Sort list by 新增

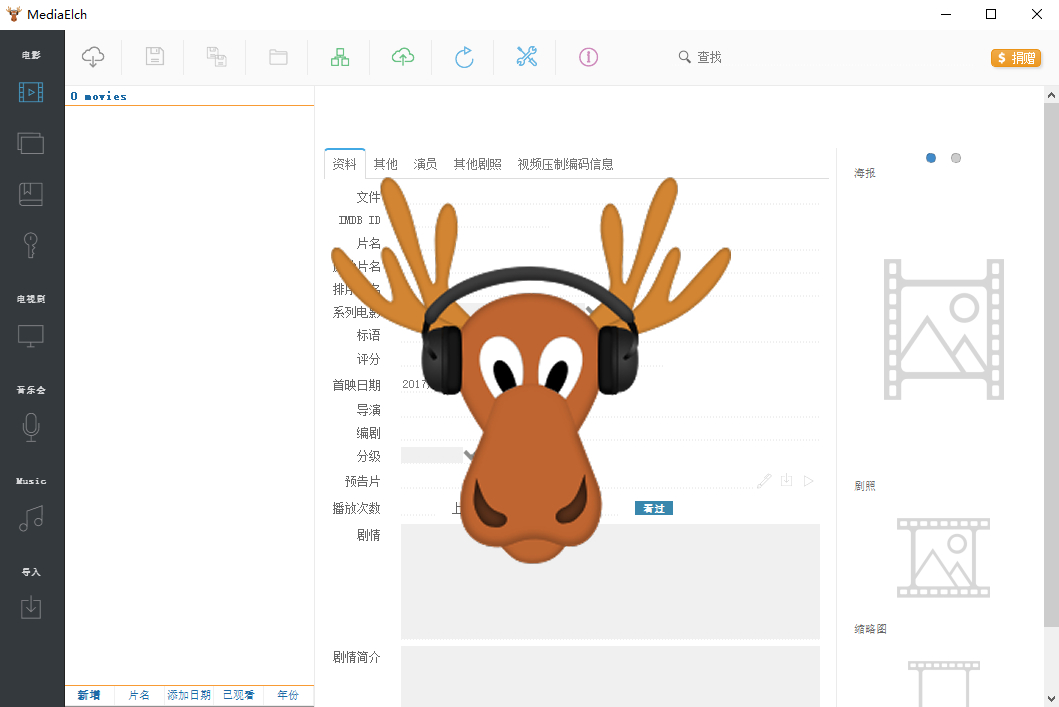89,695
